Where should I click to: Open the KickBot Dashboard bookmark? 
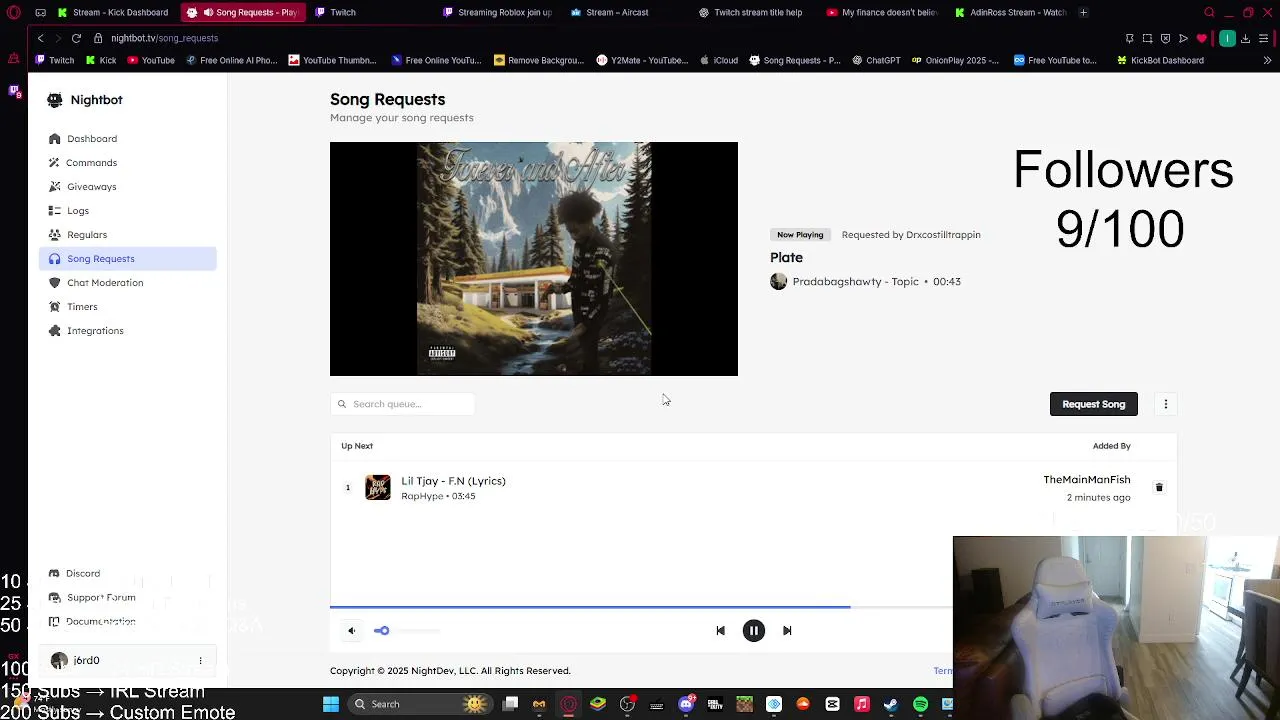click(x=1160, y=60)
